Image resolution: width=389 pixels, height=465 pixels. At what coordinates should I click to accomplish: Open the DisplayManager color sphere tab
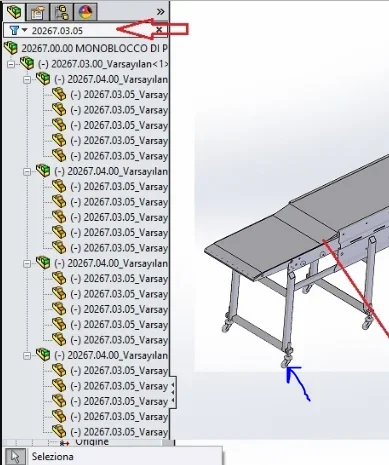(85, 12)
